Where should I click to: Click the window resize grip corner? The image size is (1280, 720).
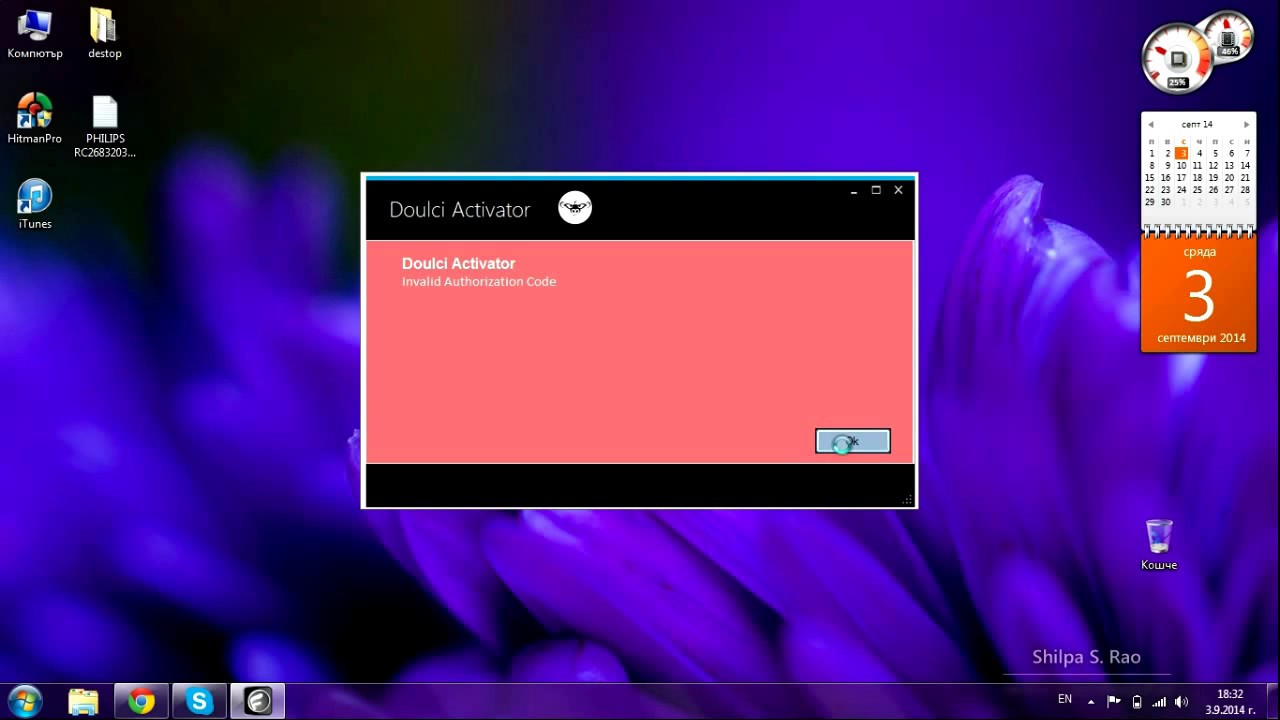[908, 499]
